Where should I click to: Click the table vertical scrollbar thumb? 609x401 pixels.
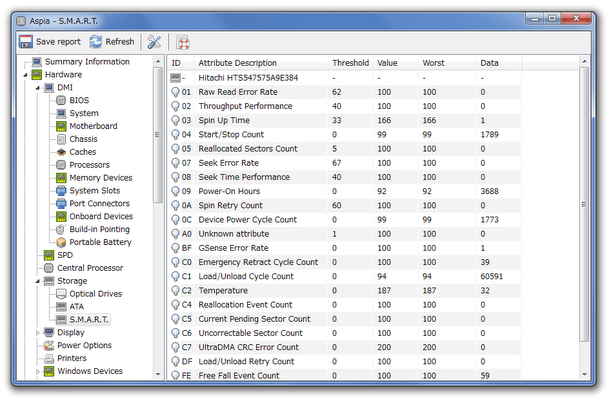pos(584,204)
